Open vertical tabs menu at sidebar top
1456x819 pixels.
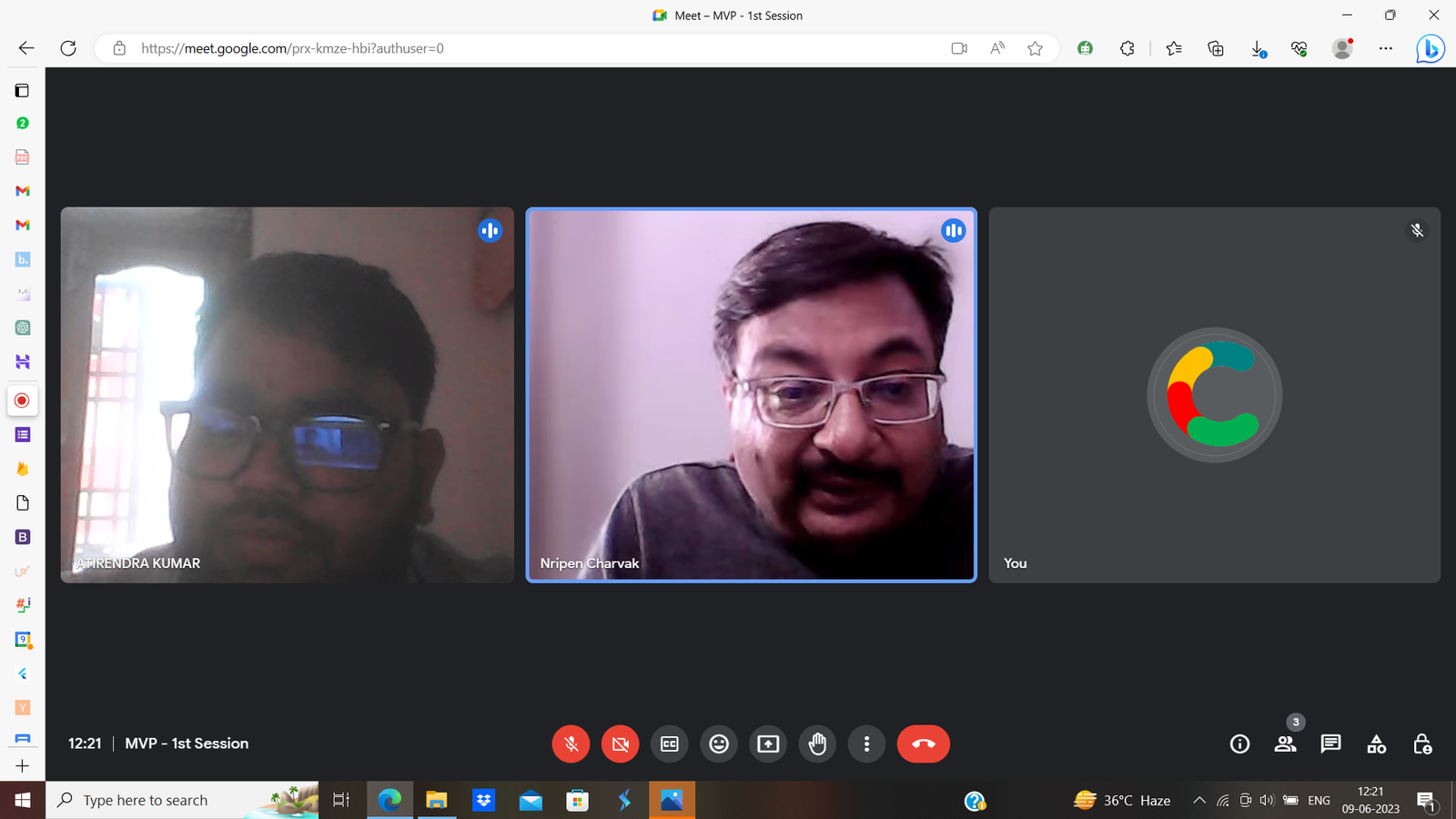coord(23,90)
